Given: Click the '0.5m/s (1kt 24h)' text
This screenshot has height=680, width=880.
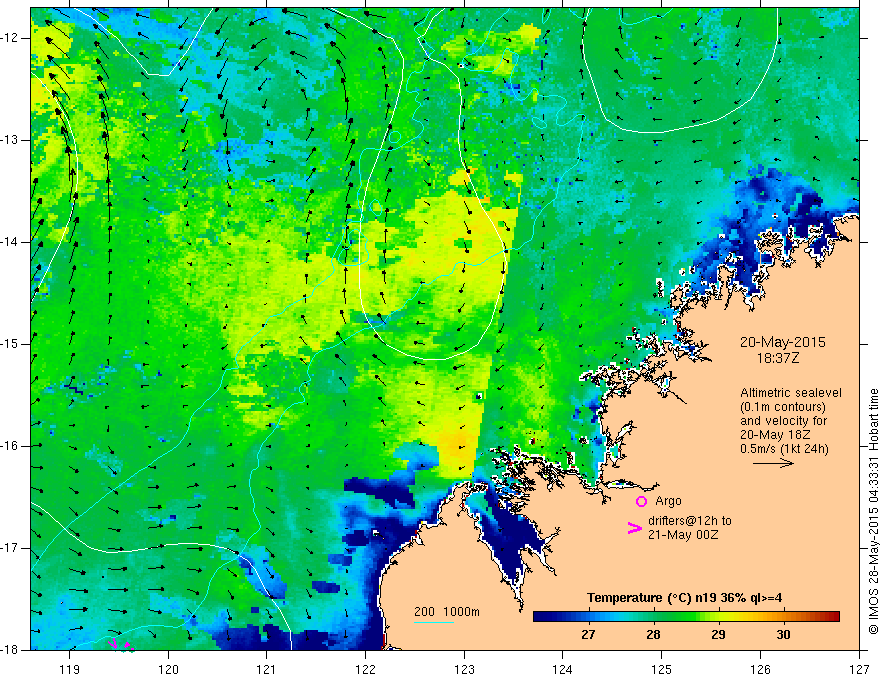Looking at the screenshot, I should click(x=784, y=448).
